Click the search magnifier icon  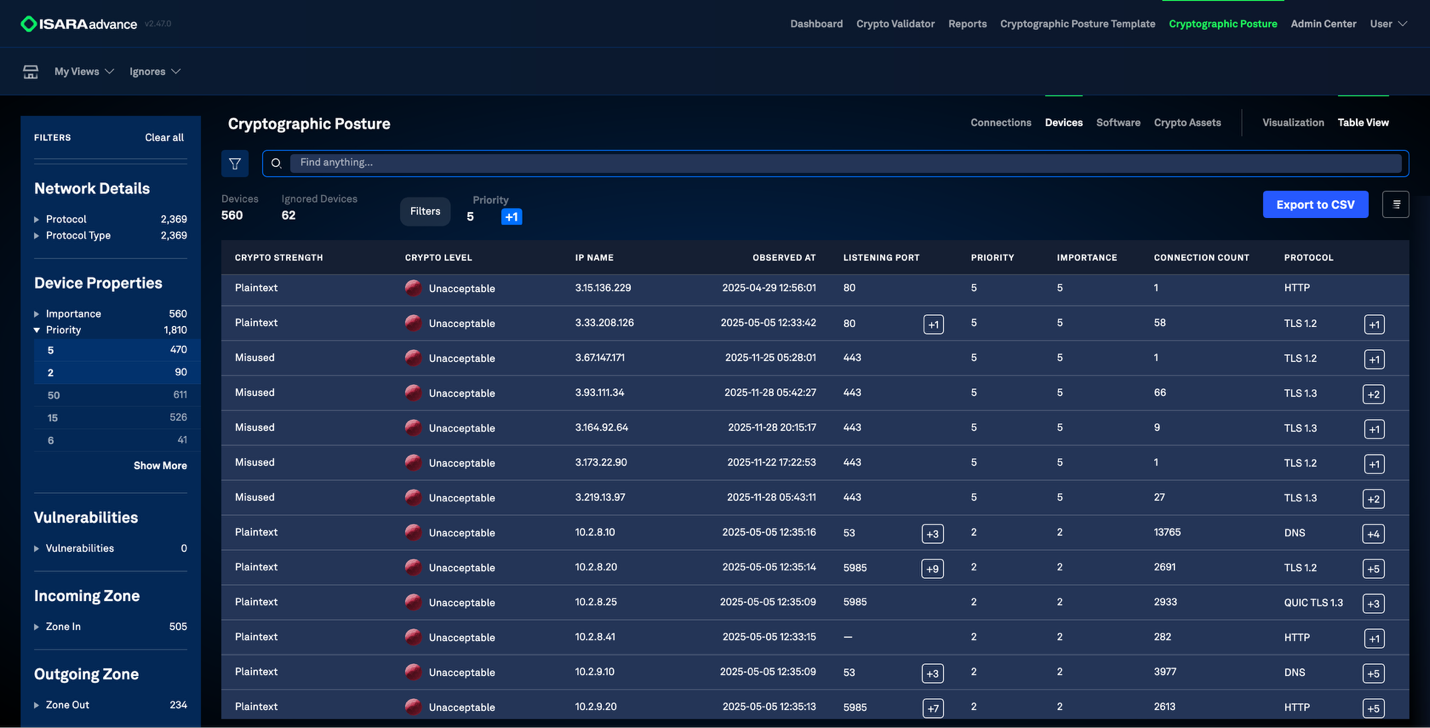tap(277, 163)
